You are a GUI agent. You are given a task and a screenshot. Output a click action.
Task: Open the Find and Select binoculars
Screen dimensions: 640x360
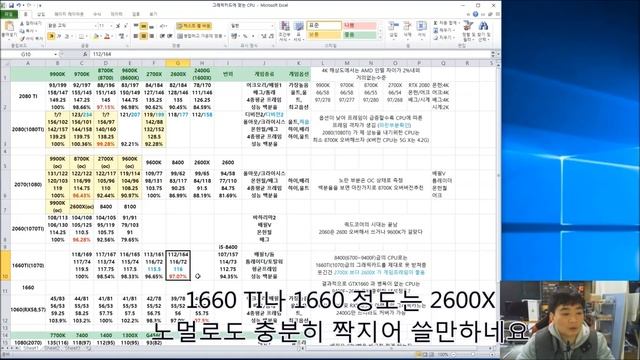click(483, 31)
